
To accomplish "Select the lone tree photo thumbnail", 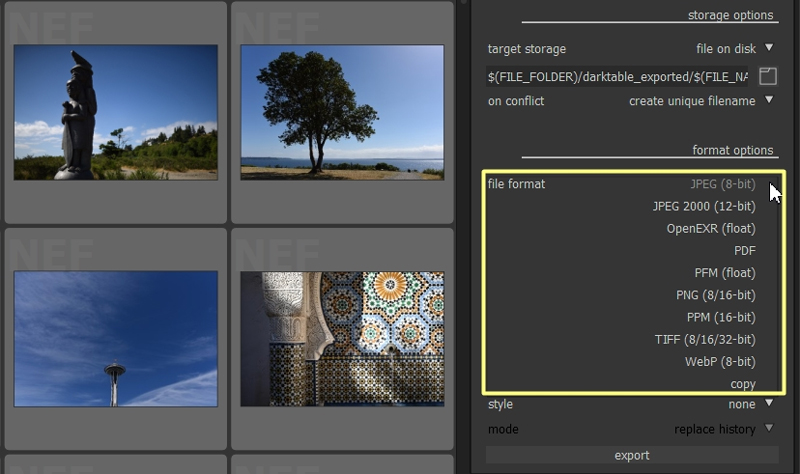I will click(x=342, y=112).
